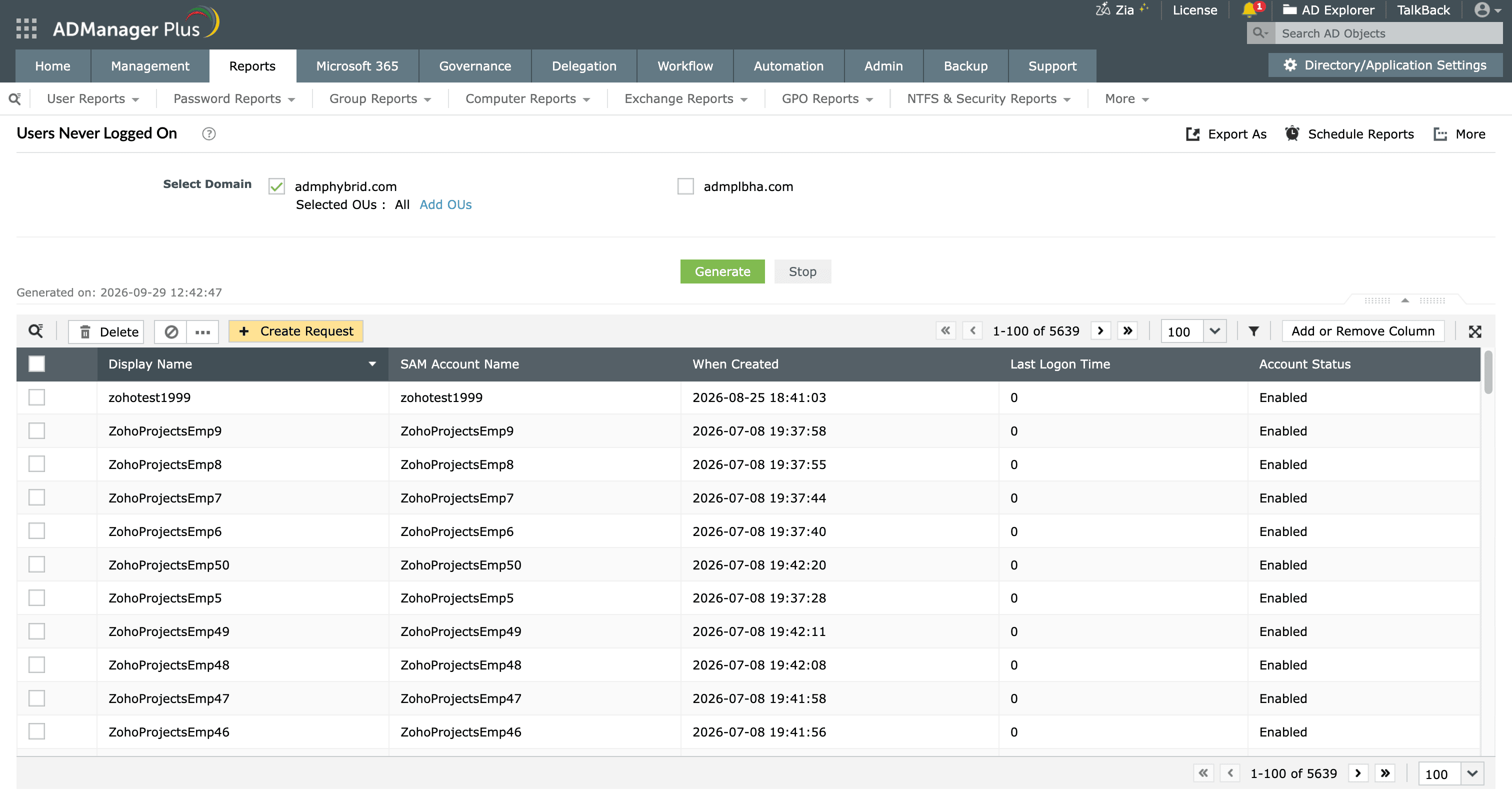This screenshot has height=803, width=1512.
Task: Open the Management tab
Action: point(150,65)
